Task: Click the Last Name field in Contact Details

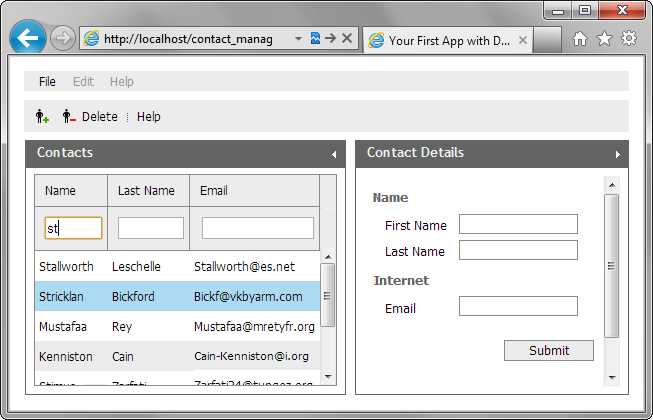Action: pyautogui.click(x=518, y=250)
